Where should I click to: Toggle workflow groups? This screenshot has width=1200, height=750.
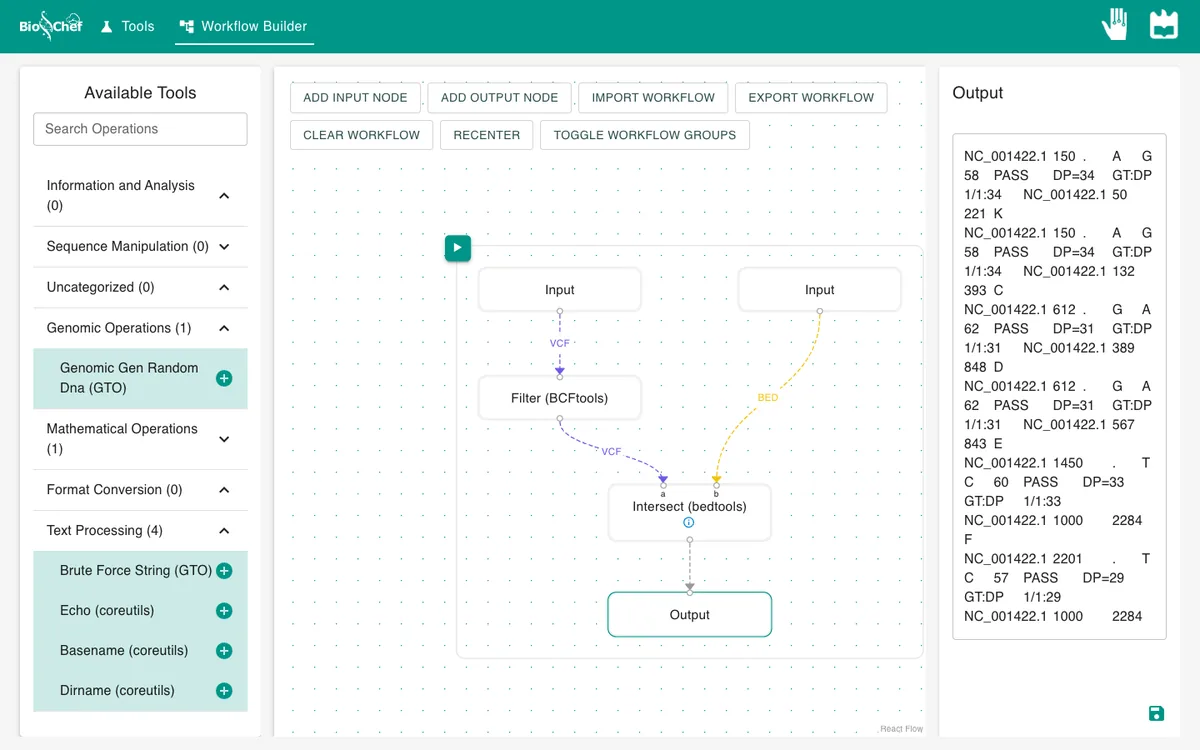pos(645,135)
